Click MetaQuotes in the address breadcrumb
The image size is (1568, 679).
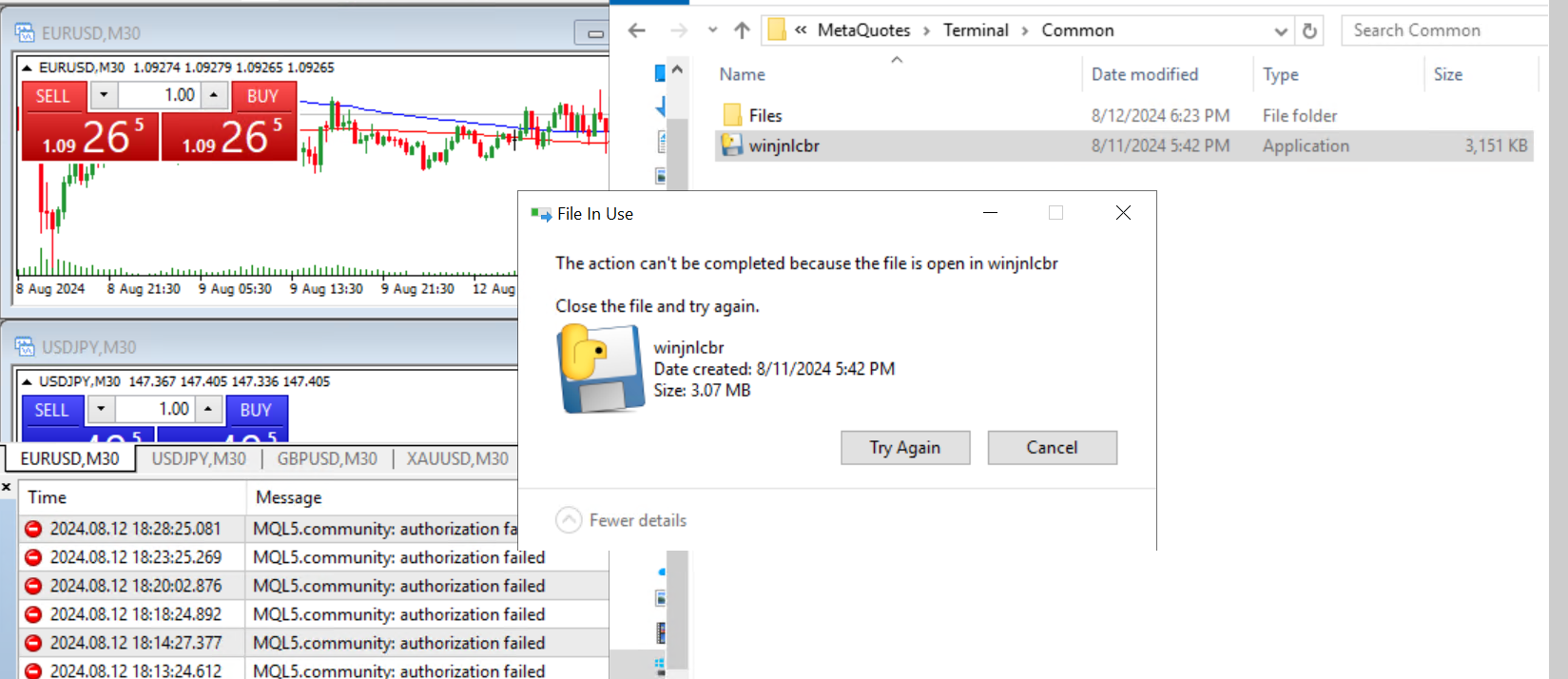[x=863, y=30]
